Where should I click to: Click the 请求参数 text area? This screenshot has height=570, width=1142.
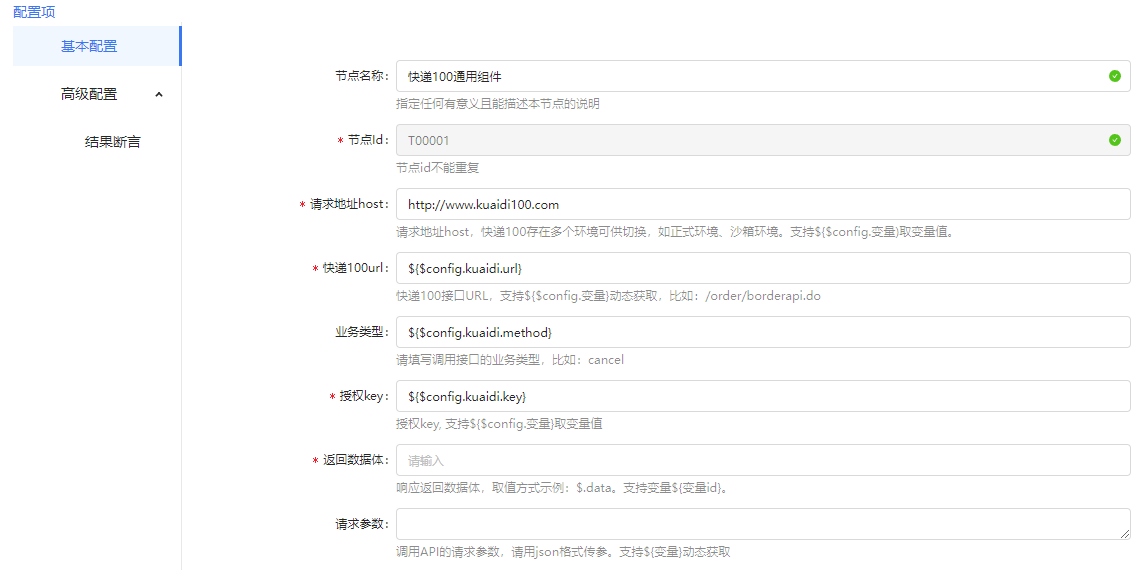pyautogui.click(x=762, y=524)
